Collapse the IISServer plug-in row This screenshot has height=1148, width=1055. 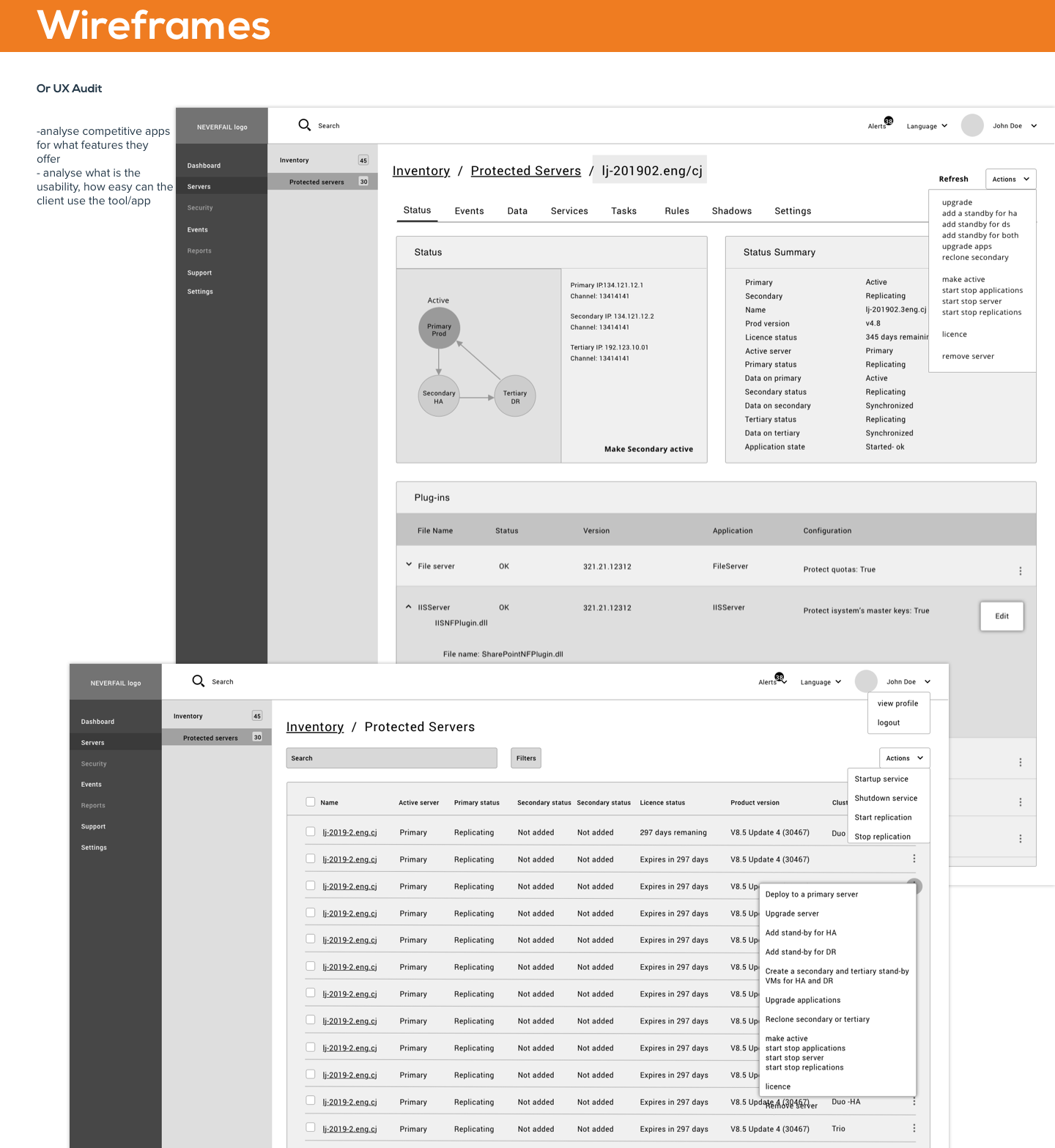[x=409, y=607]
